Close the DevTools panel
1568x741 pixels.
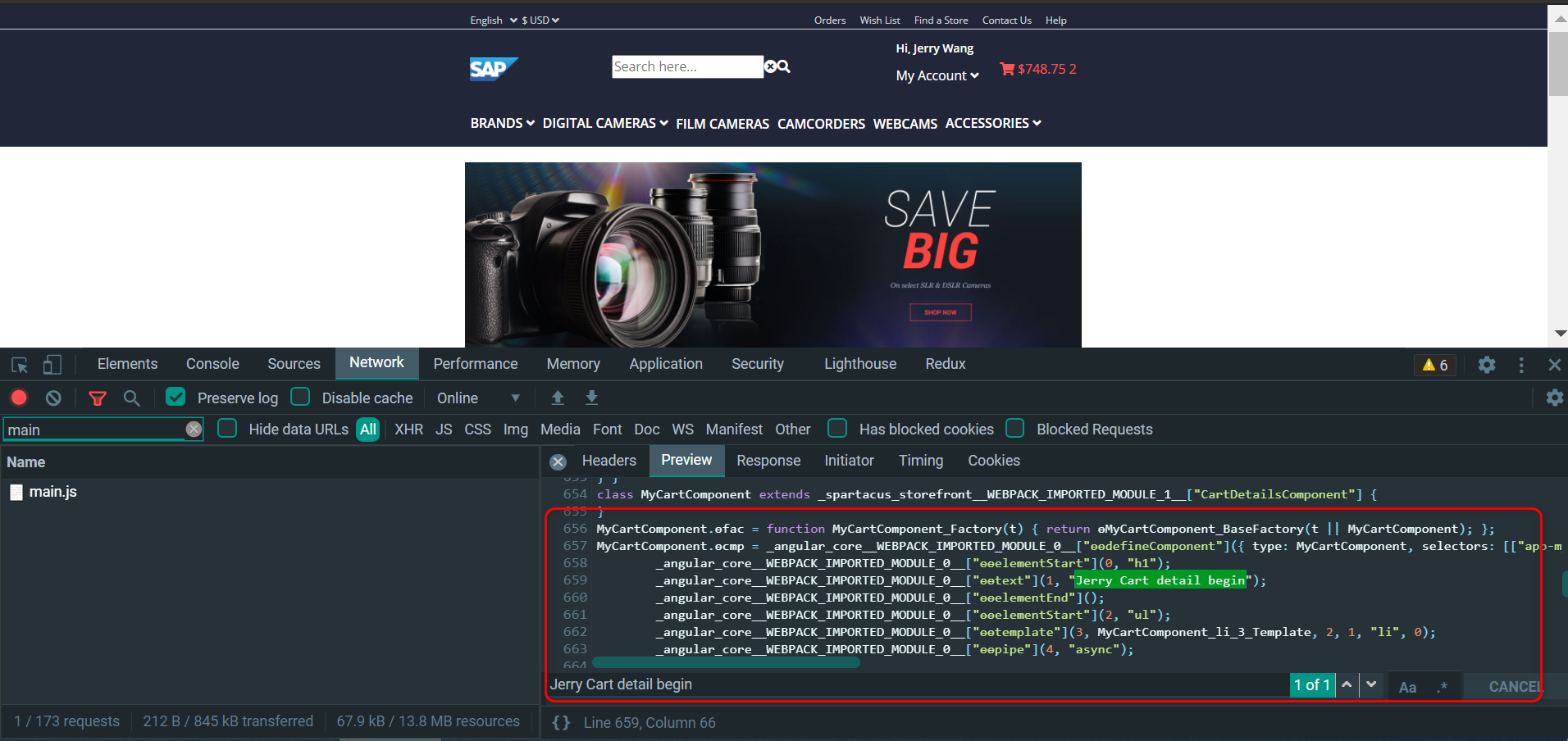(1554, 365)
